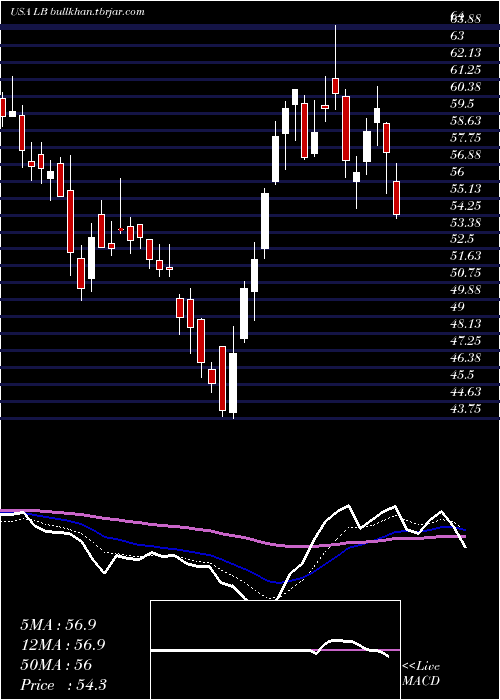The height and width of the screenshot is (700, 500).
Task: Select the 50.75 price axis label
Action: [466, 272]
